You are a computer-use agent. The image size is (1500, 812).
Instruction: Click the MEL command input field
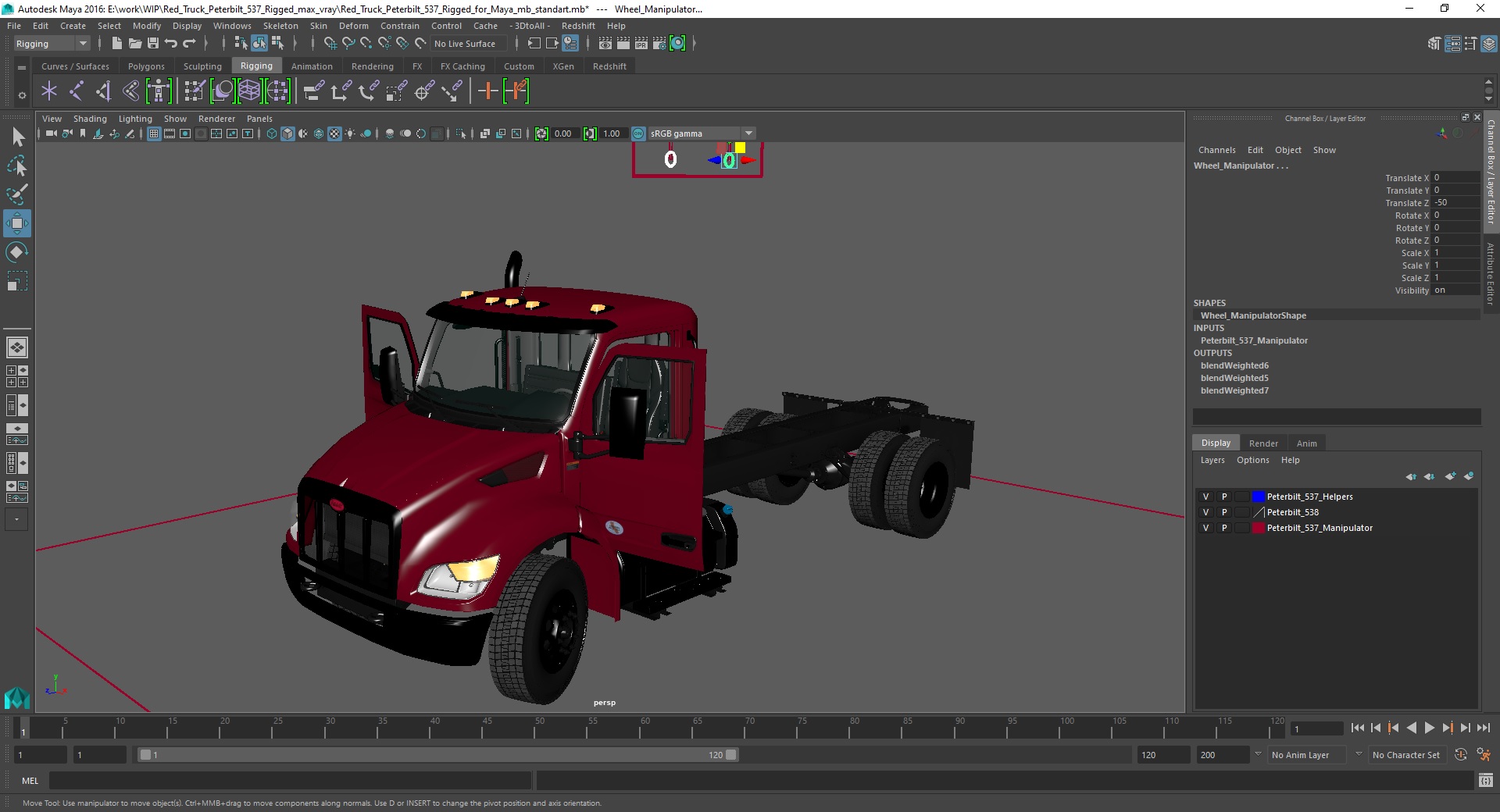(290, 780)
